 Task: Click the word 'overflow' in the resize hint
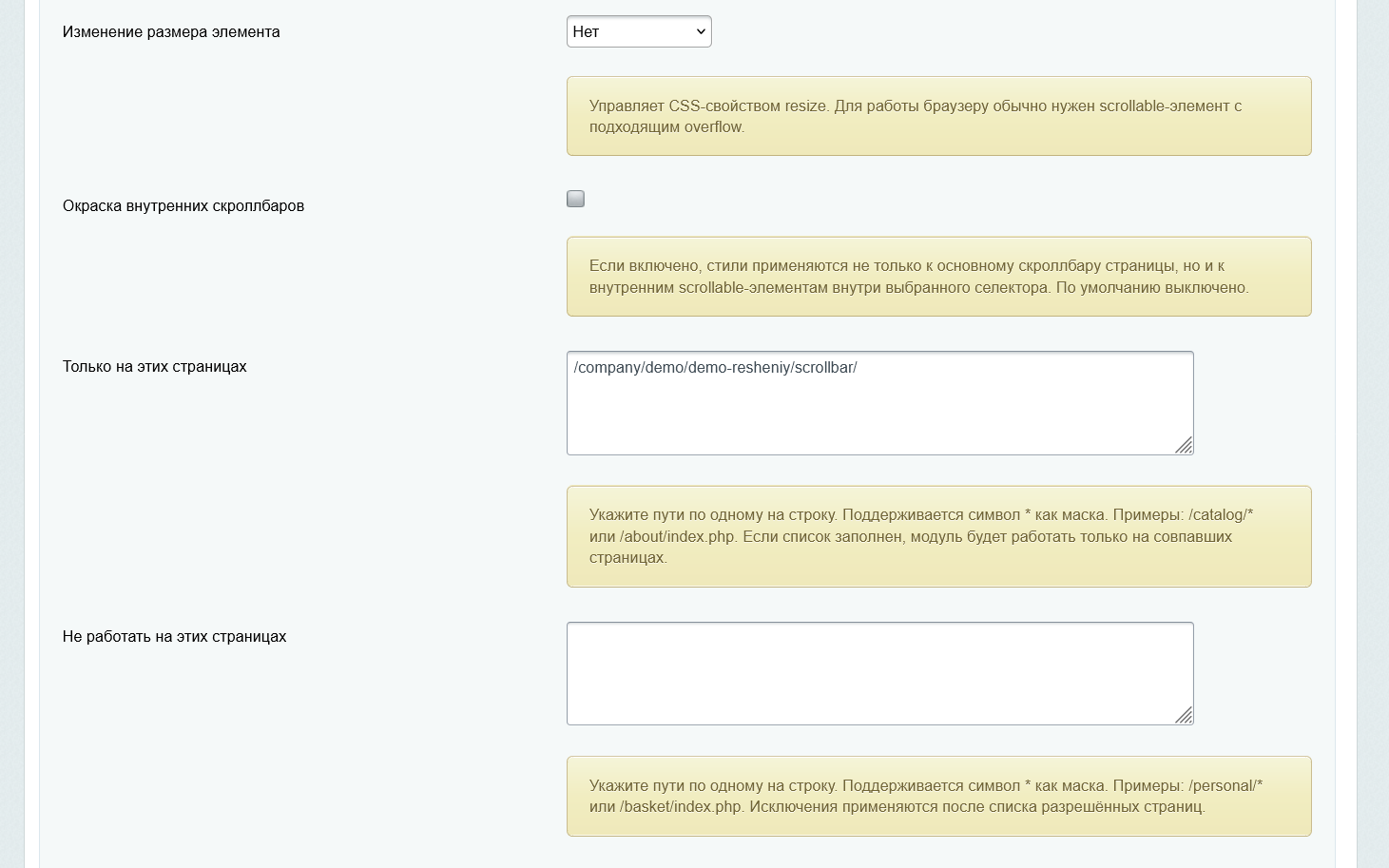click(x=713, y=127)
